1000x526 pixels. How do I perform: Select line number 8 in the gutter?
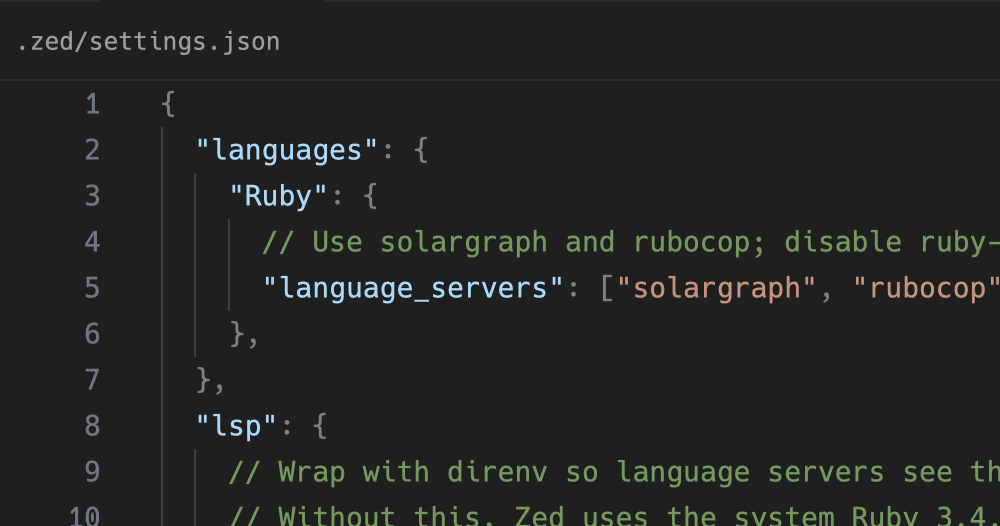point(92,426)
